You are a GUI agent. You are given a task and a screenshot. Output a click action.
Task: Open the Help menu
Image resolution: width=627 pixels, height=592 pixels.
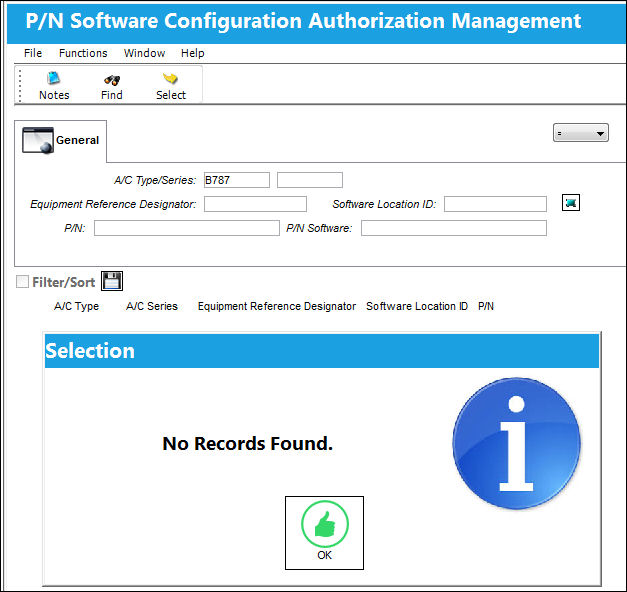pyautogui.click(x=193, y=53)
